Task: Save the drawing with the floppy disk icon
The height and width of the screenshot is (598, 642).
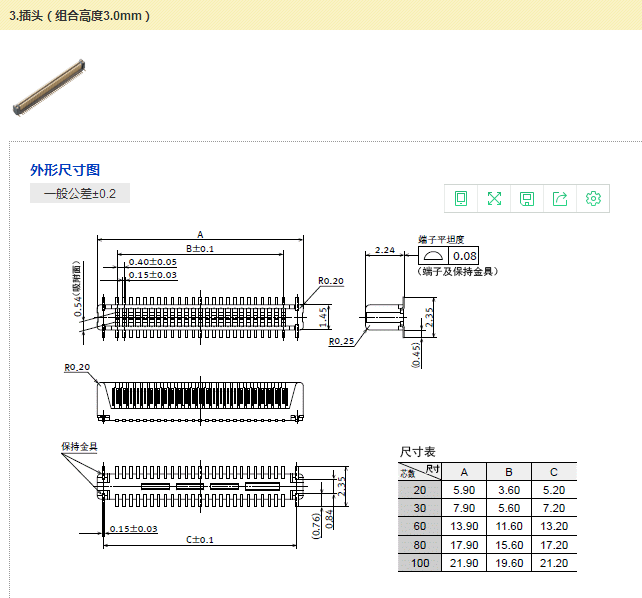Action: (x=527, y=198)
